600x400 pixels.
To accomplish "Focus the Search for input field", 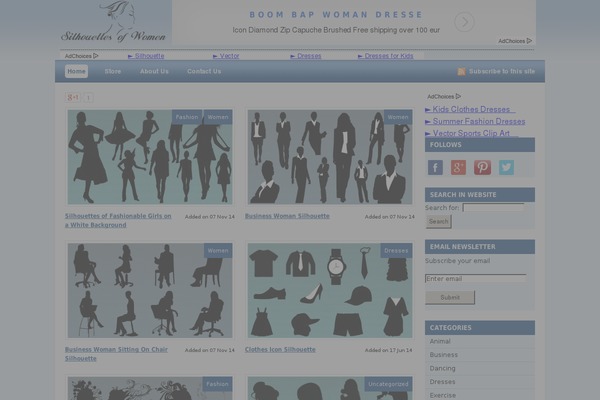I will (494, 207).
